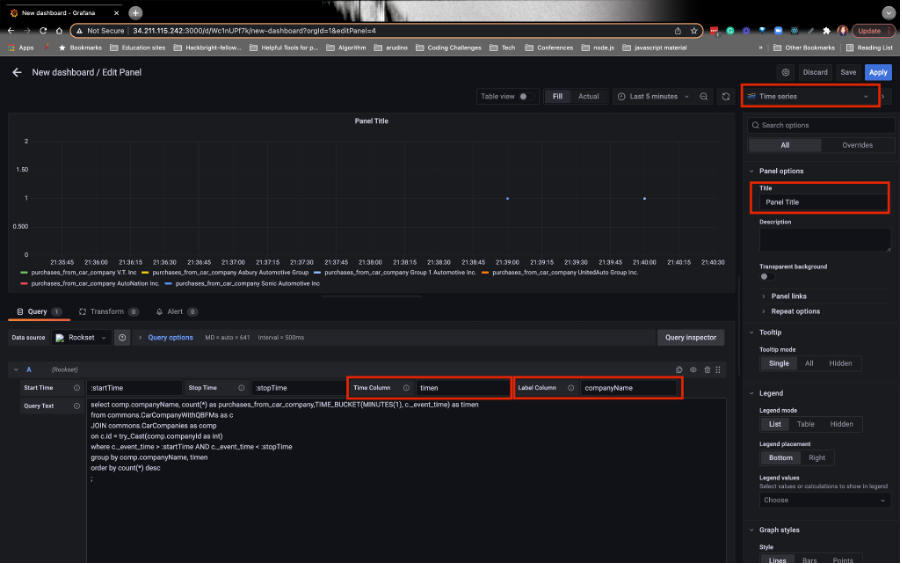Click the browser back arrow
The width and height of the screenshot is (902, 564).
[x=11, y=31]
